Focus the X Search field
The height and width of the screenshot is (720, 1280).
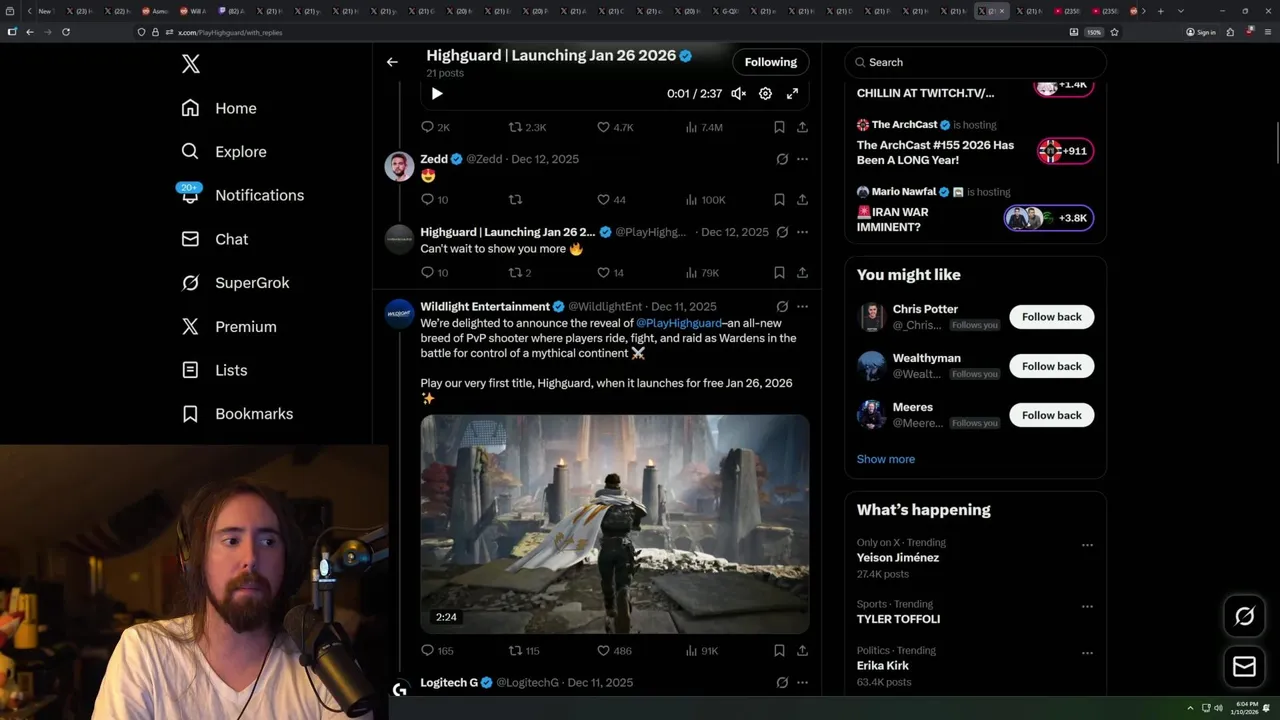coord(975,62)
